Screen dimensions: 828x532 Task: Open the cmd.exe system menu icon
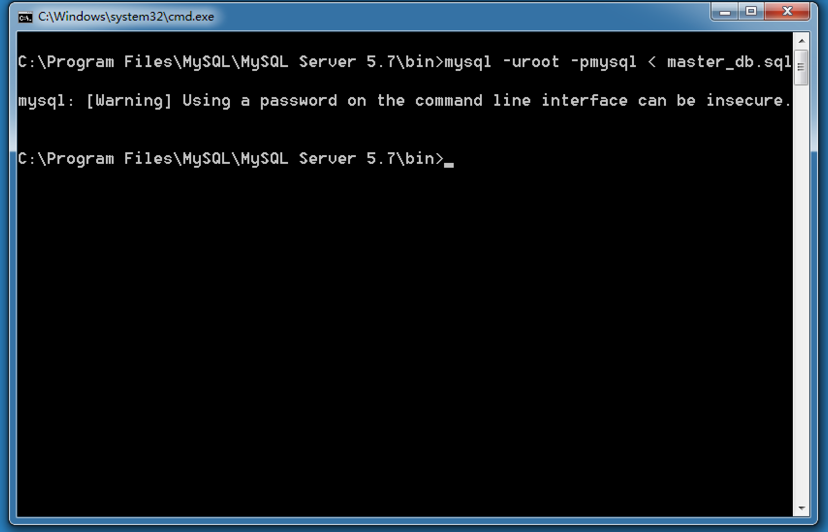point(25,17)
